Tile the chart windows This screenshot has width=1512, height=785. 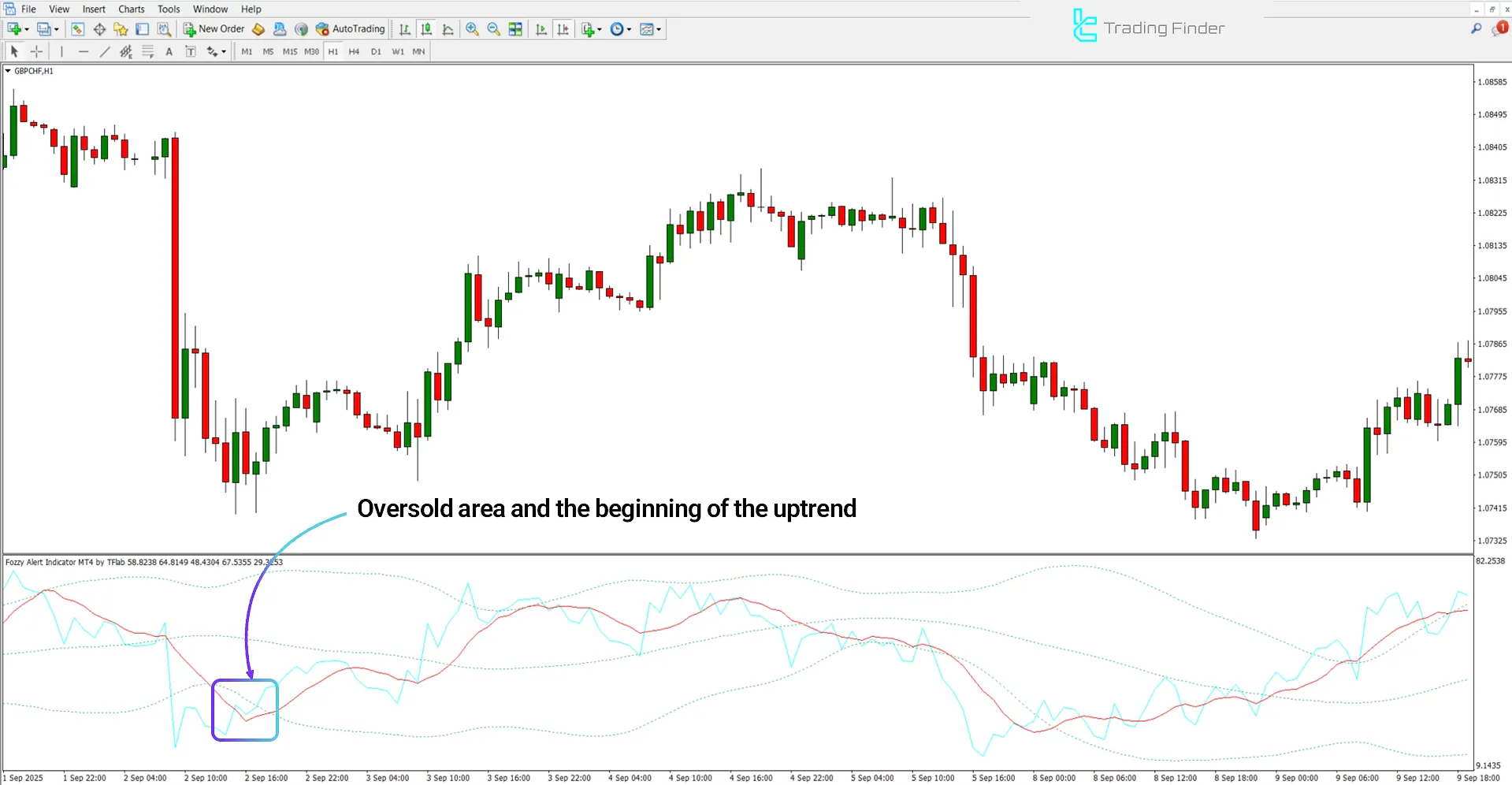[515, 29]
